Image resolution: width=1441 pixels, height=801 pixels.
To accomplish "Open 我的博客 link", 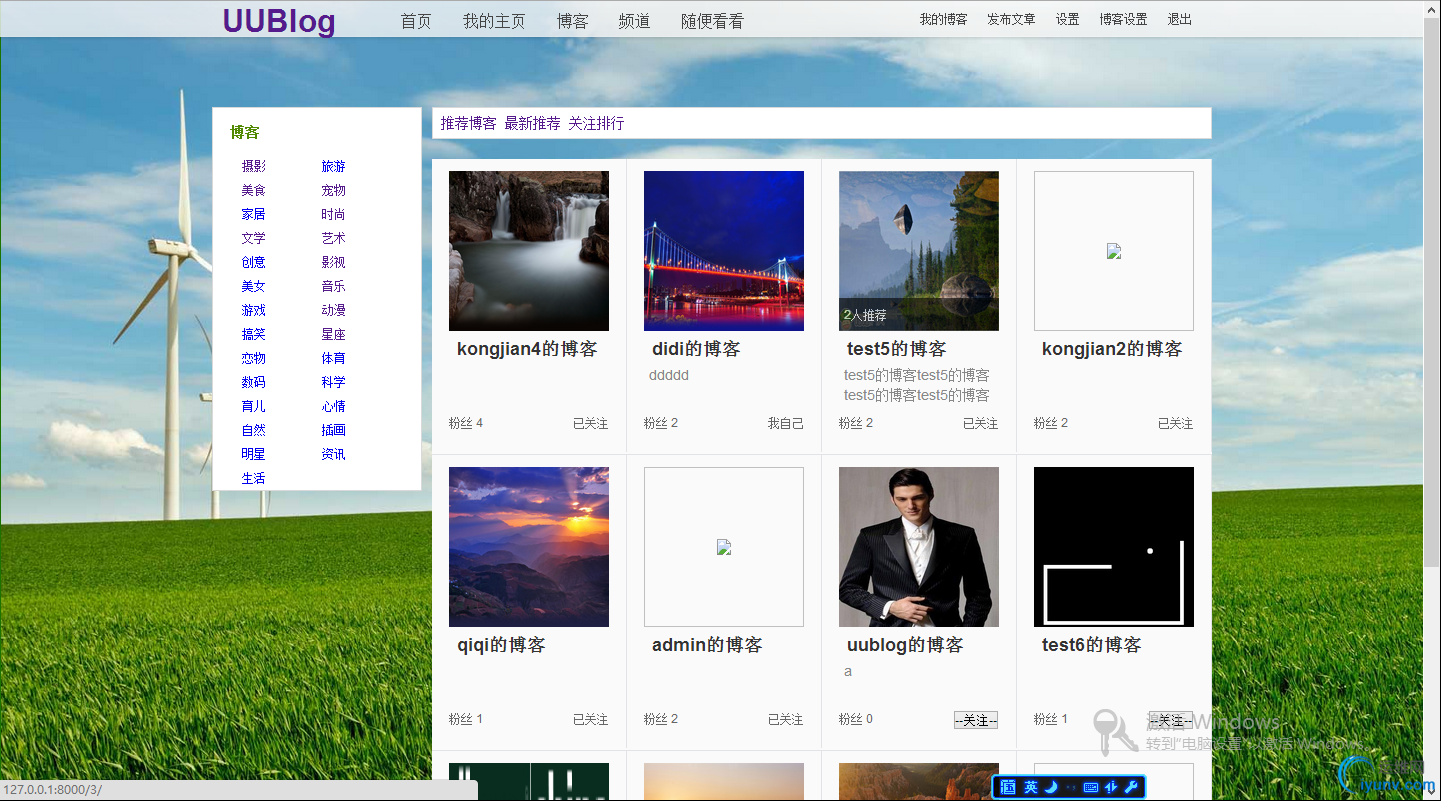I will (x=943, y=19).
